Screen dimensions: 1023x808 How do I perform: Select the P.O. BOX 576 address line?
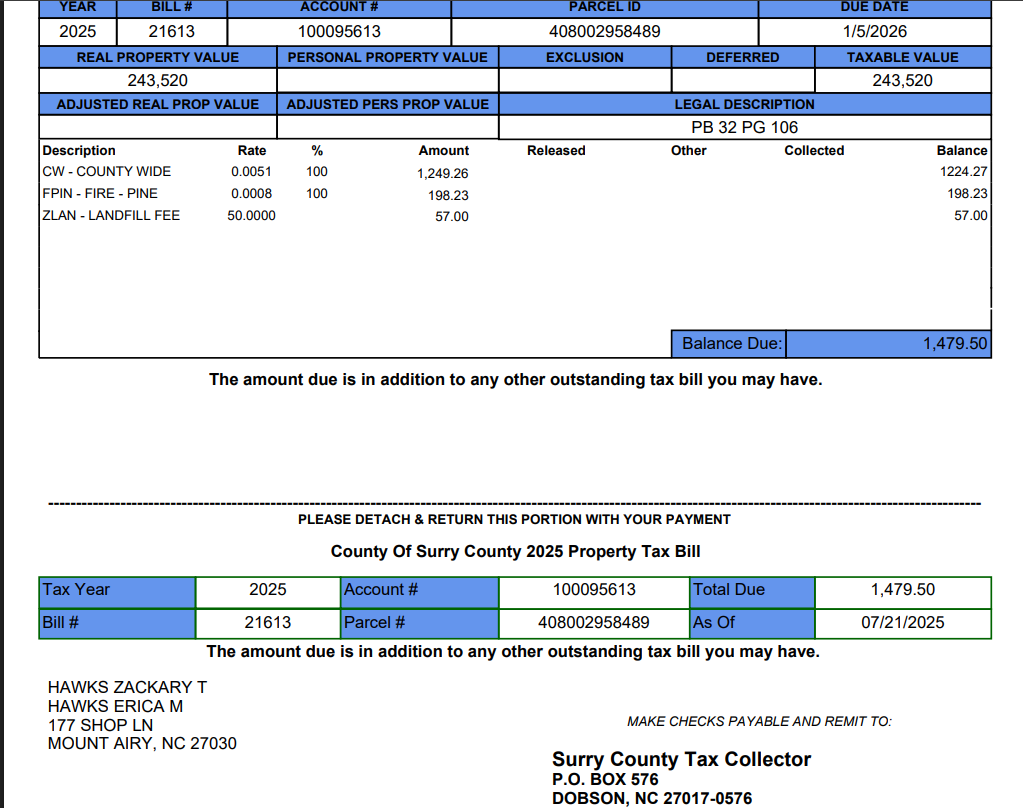click(605, 780)
